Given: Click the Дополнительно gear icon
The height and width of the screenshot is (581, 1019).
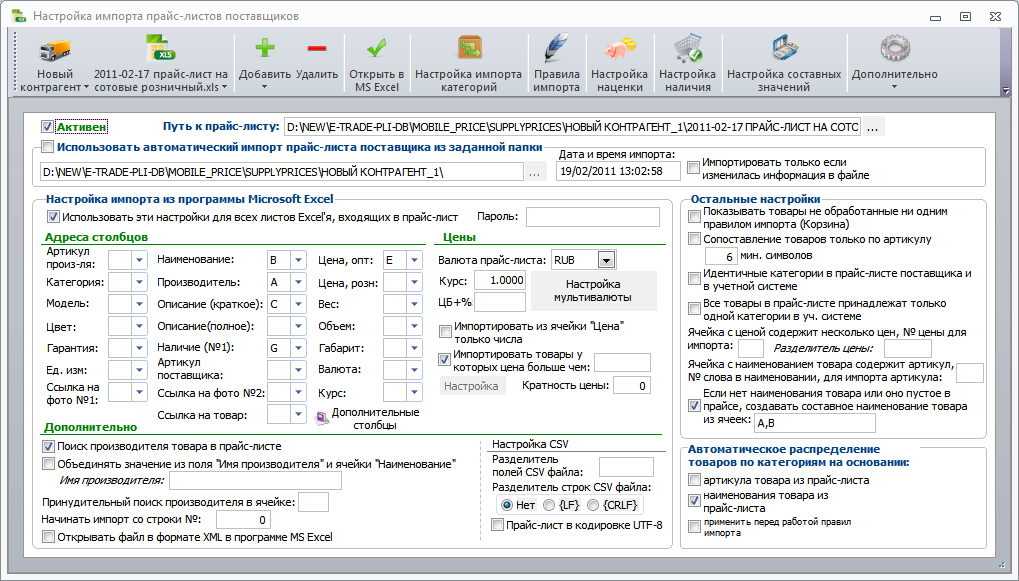Looking at the screenshot, I should click(x=895, y=49).
